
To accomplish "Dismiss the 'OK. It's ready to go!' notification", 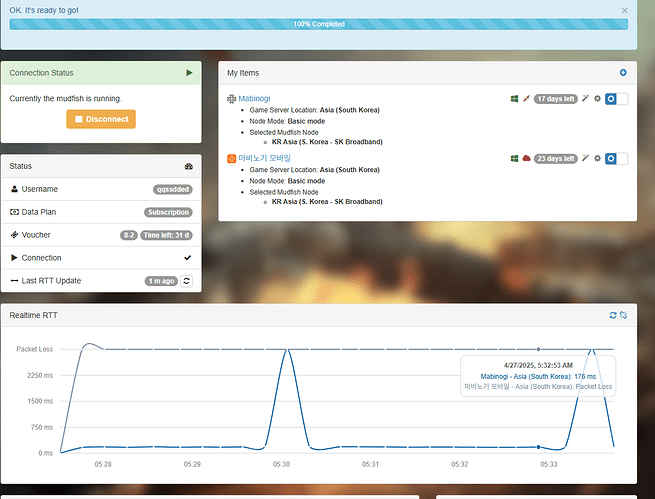I will coord(625,10).
